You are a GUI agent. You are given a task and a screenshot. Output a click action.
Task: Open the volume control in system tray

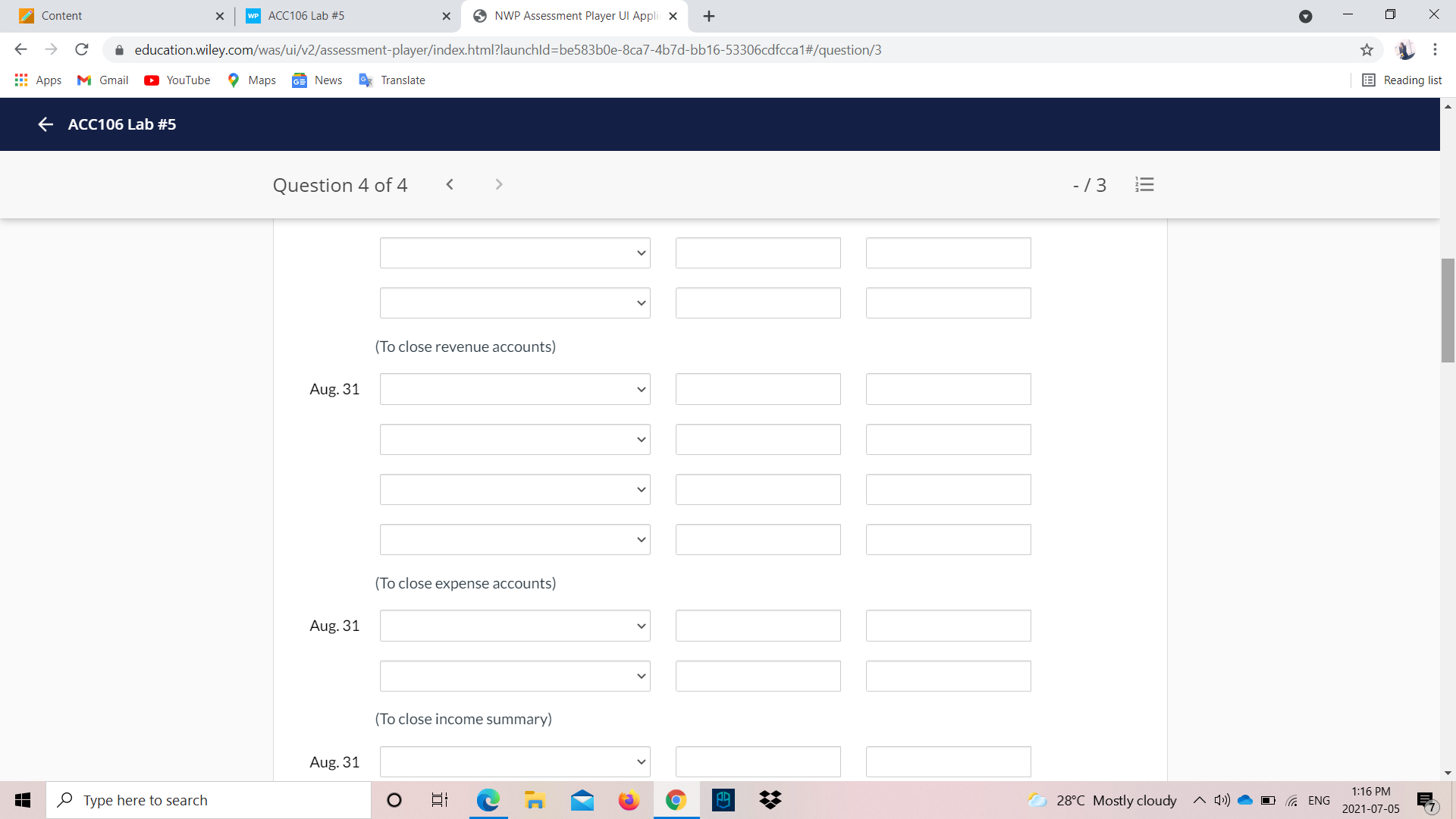[x=1220, y=799]
